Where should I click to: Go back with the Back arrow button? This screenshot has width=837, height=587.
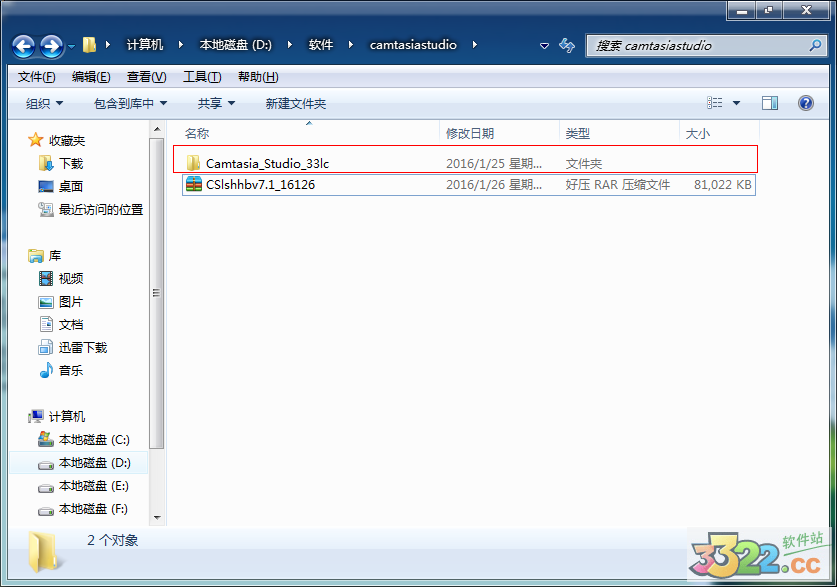click(x=23, y=46)
